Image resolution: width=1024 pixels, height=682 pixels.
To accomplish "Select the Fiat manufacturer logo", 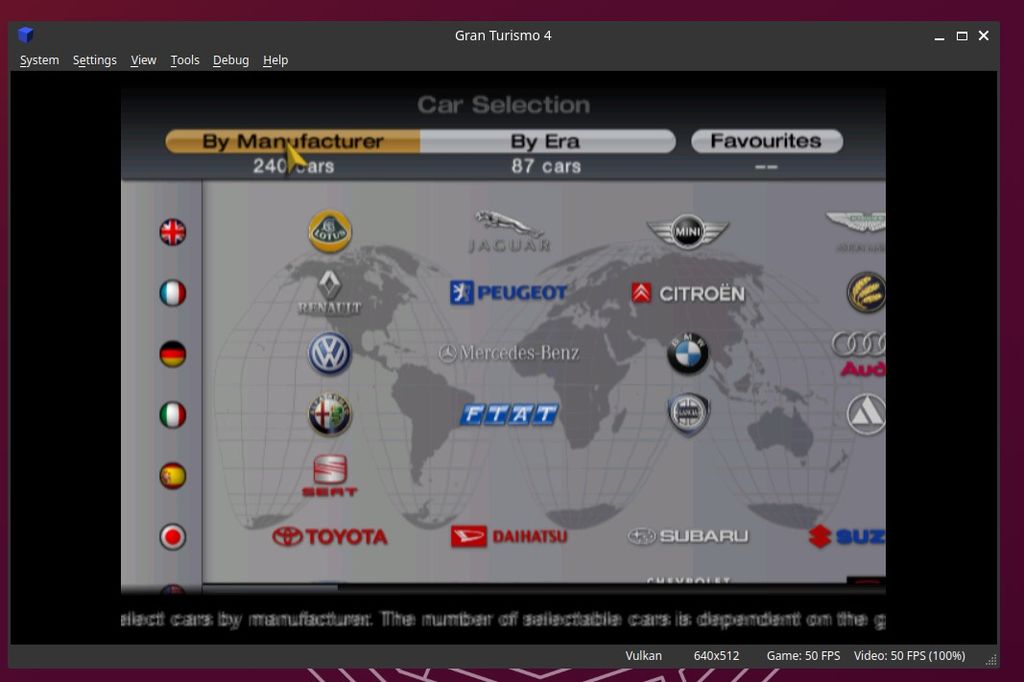I will (508, 414).
